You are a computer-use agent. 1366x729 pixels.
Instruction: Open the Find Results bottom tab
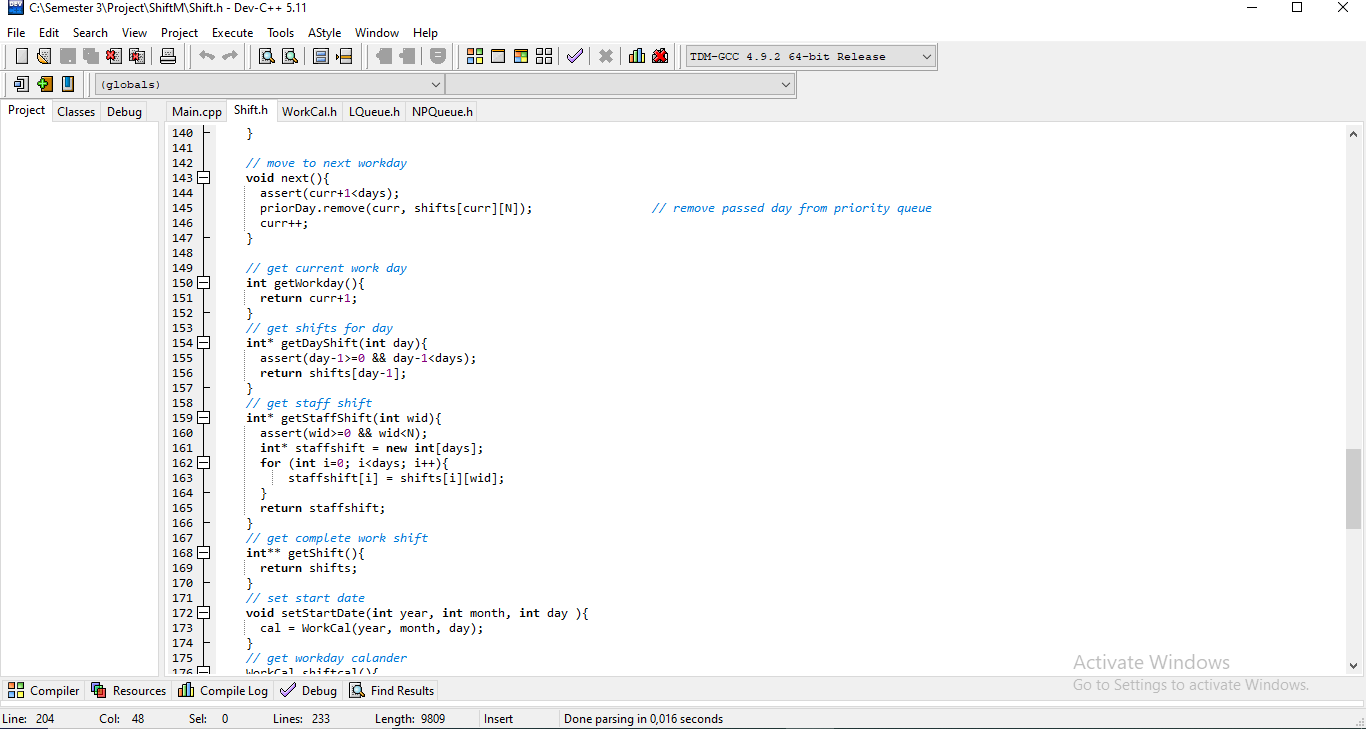[392, 690]
